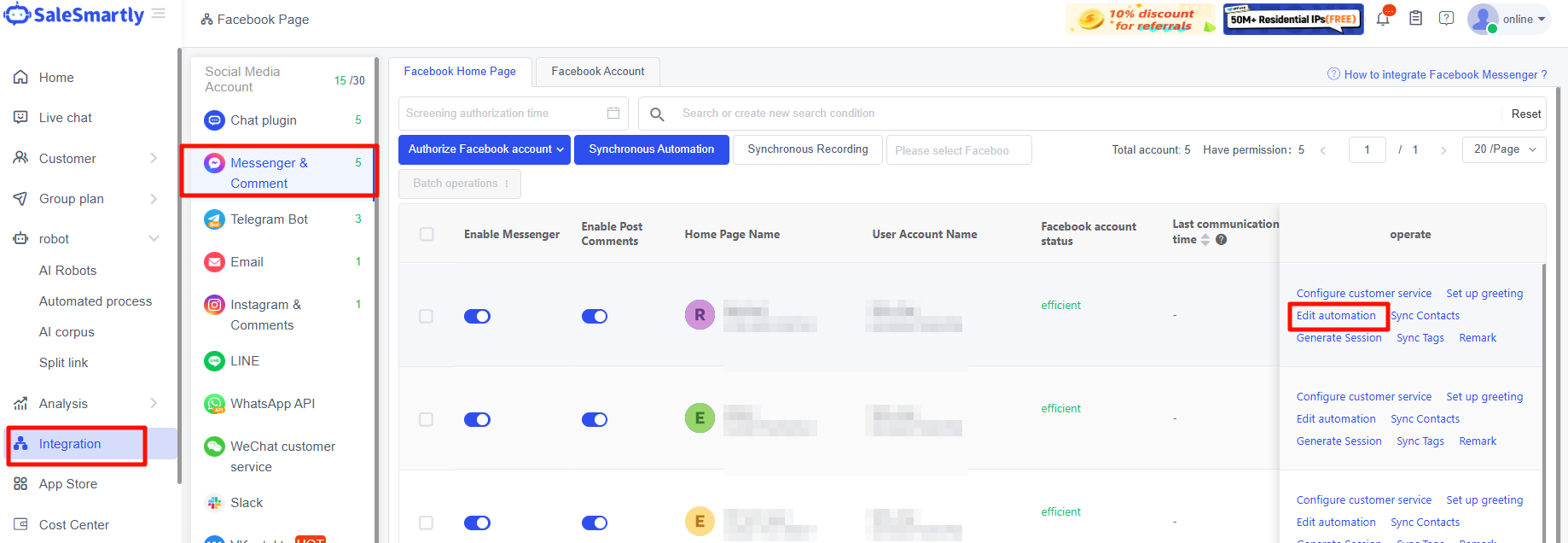Check the select-all checkbox in table header
The width and height of the screenshot is (1568, 543).
tap(427, 234)
